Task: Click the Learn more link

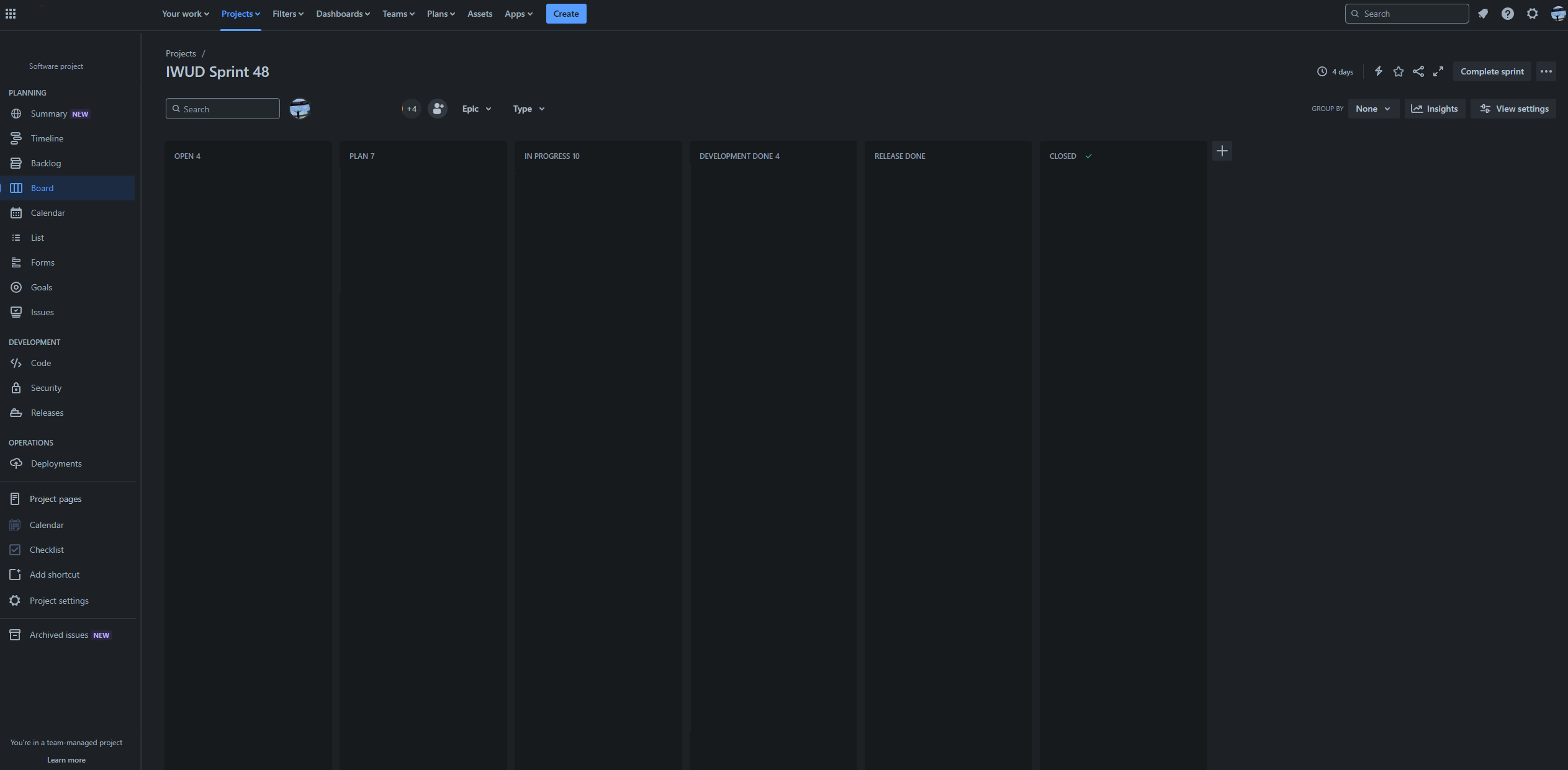Action: tap(66, 760)
